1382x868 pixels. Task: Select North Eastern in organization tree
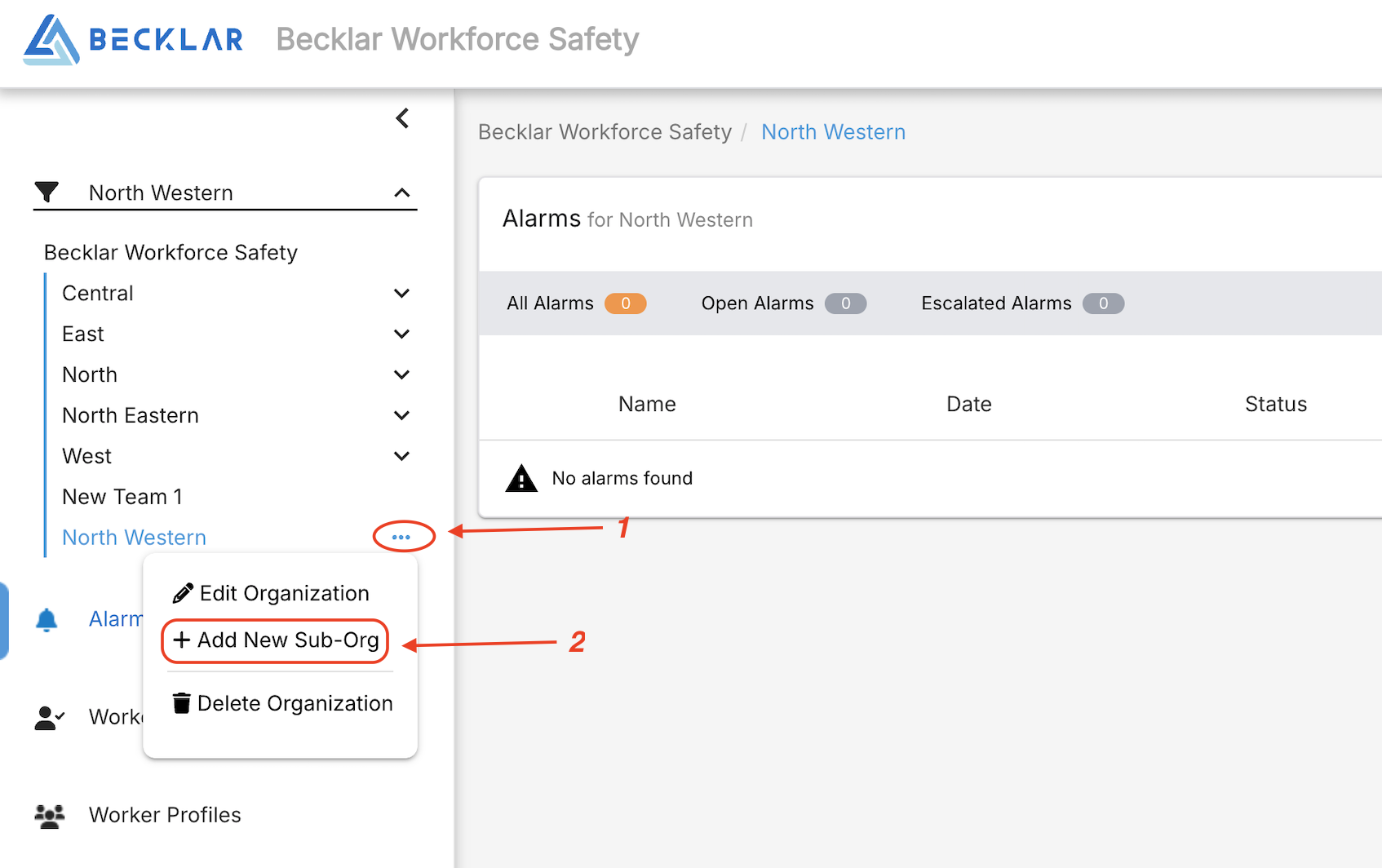[x=131, y=415]
